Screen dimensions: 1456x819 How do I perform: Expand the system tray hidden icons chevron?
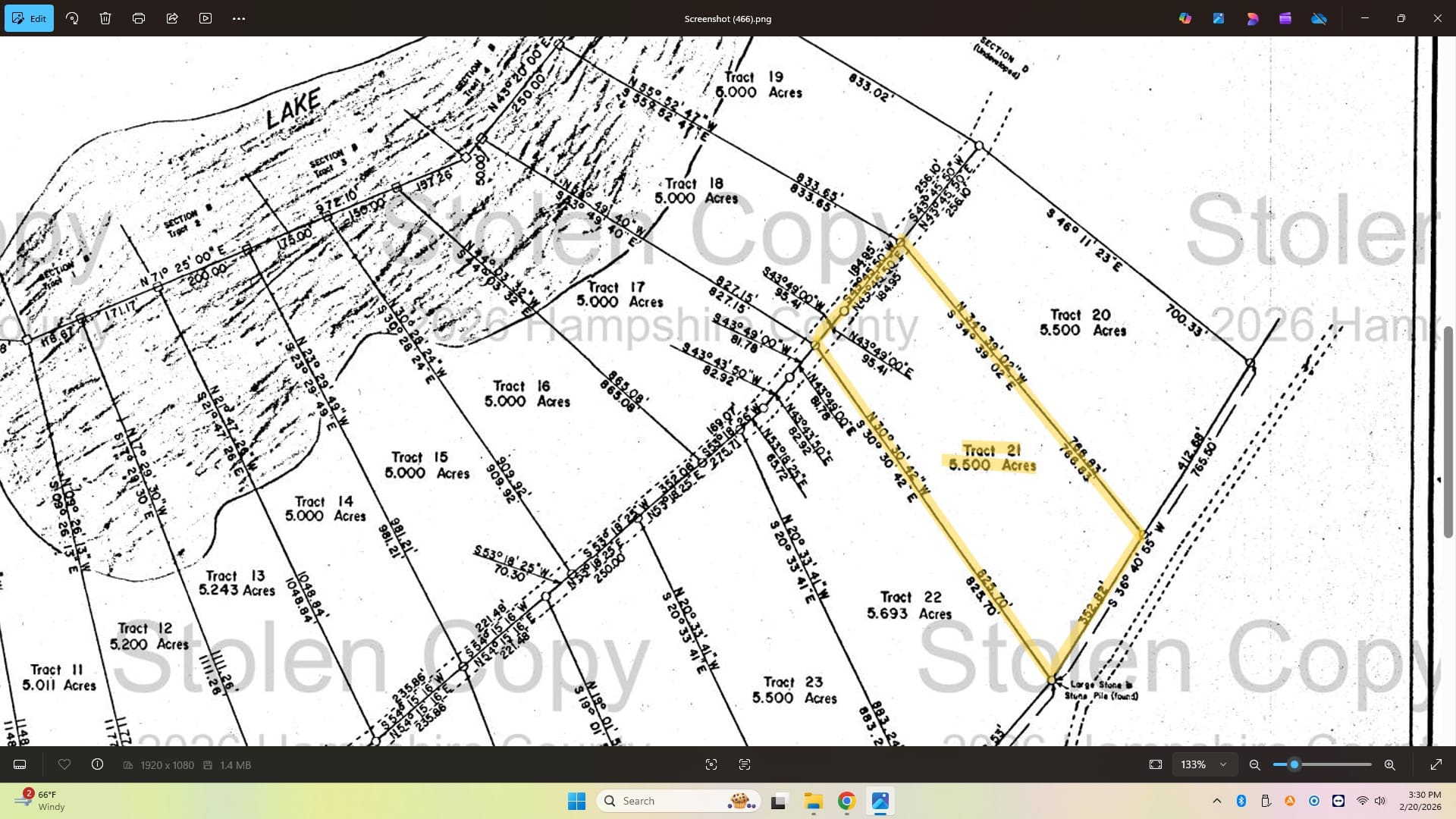1217,801
